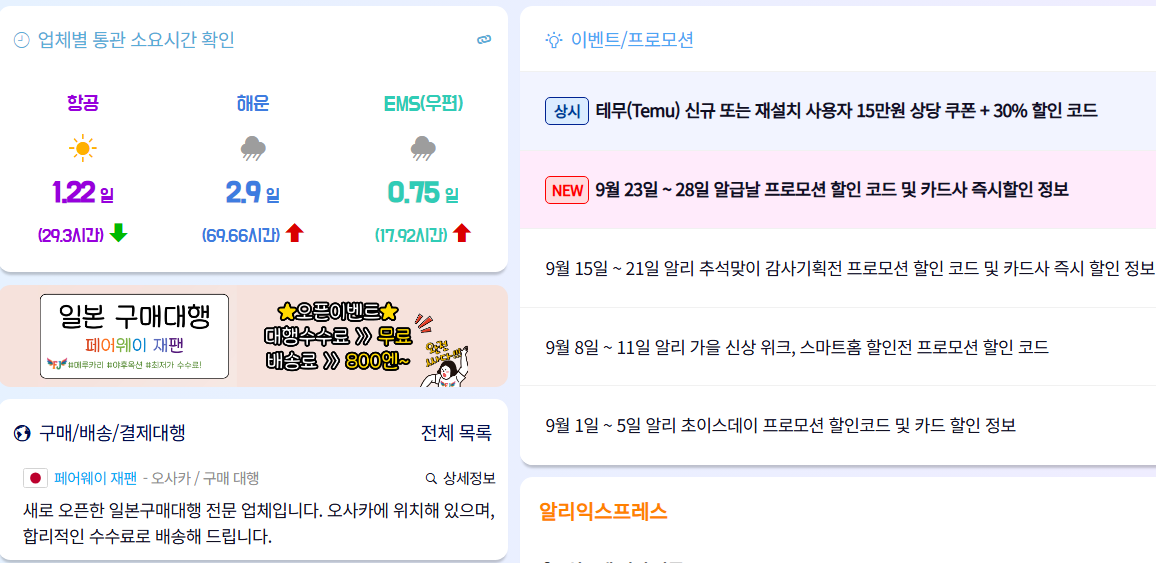Open 상세정보 with the magnifier icon
Screen dimensions: 1156x563
[461, 478]
